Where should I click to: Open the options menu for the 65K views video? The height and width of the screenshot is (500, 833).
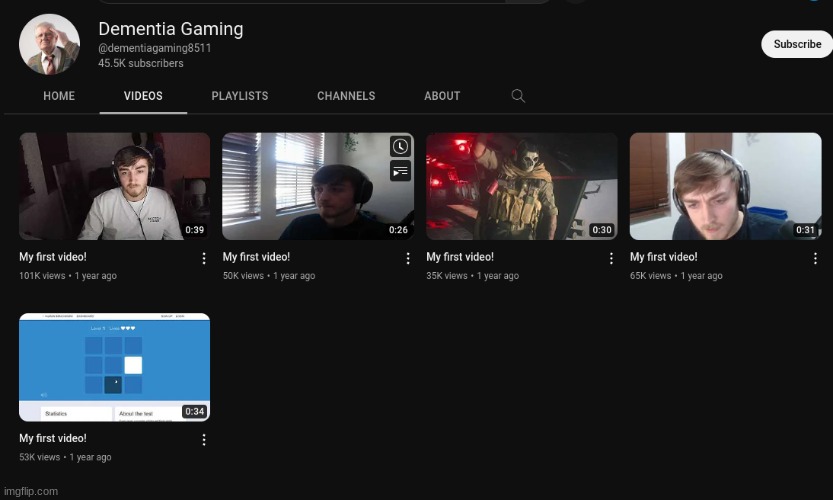[x=815, y=258]
